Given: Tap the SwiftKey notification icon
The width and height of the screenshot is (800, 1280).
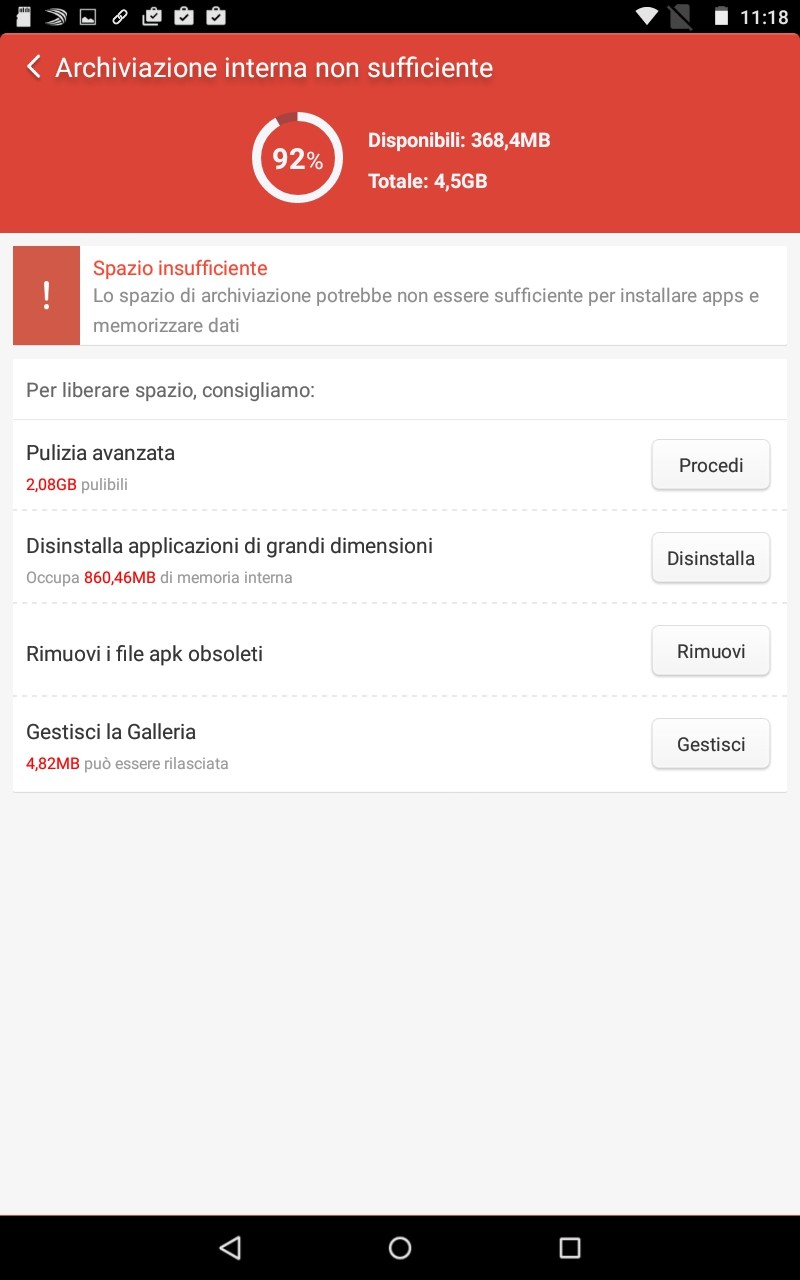Looking at the screenshot, I should pos(56,16).
